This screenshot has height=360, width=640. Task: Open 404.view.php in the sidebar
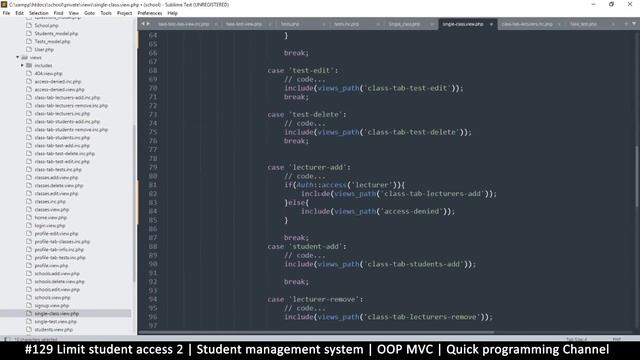[x=48, y=73]
